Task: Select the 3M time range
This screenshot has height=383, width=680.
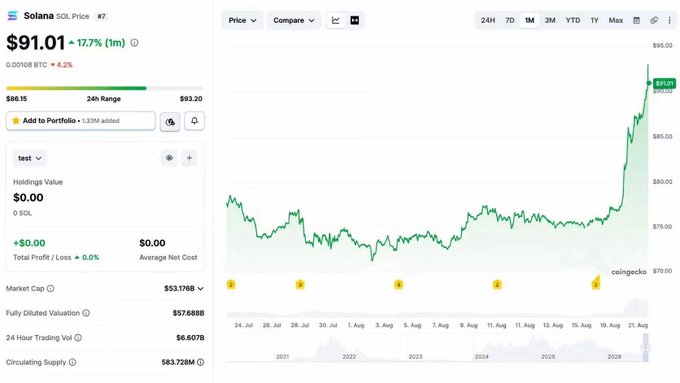Action: coord(550,20)
